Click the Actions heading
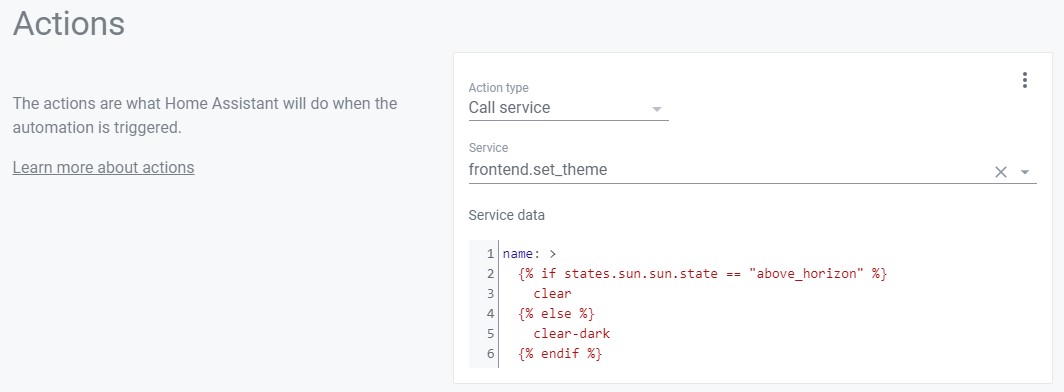 (69, 24)
